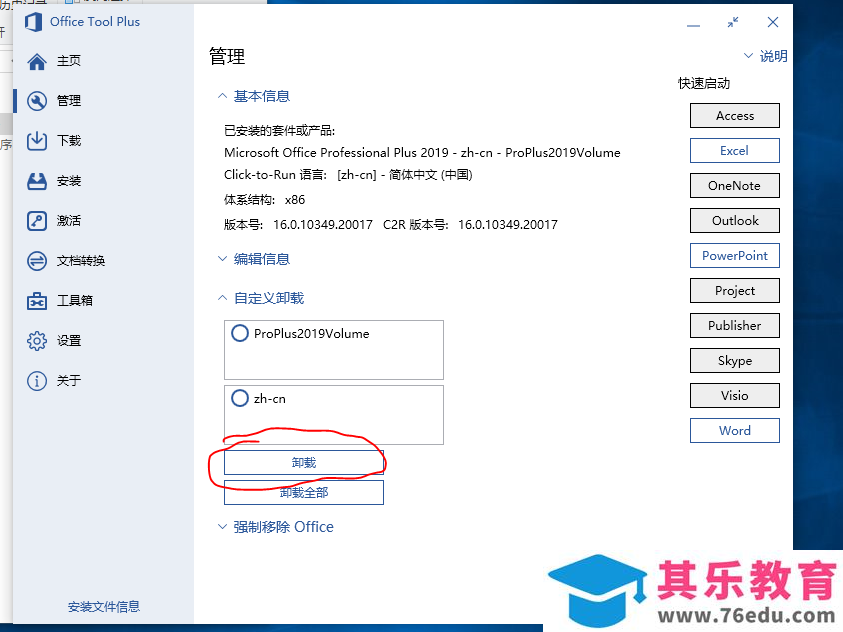The height and width of the screenshot is (632, 843).
Task: Select the 管理 wrench icon in sidebar
Action: point(37,101)
